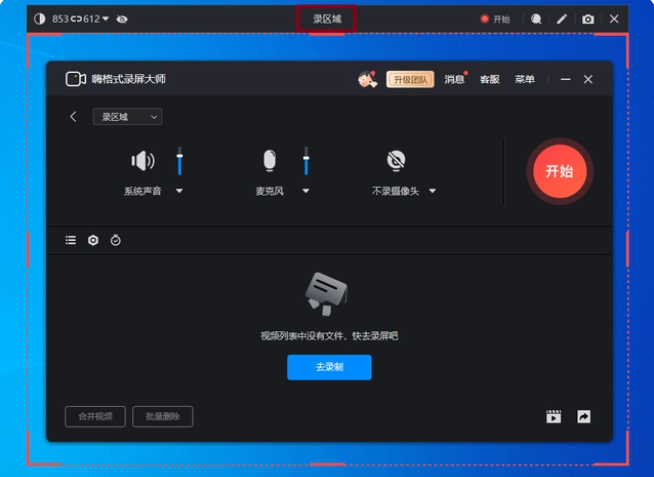
Task: Adjust the microphone volume slider
Action: coord(306,161)
